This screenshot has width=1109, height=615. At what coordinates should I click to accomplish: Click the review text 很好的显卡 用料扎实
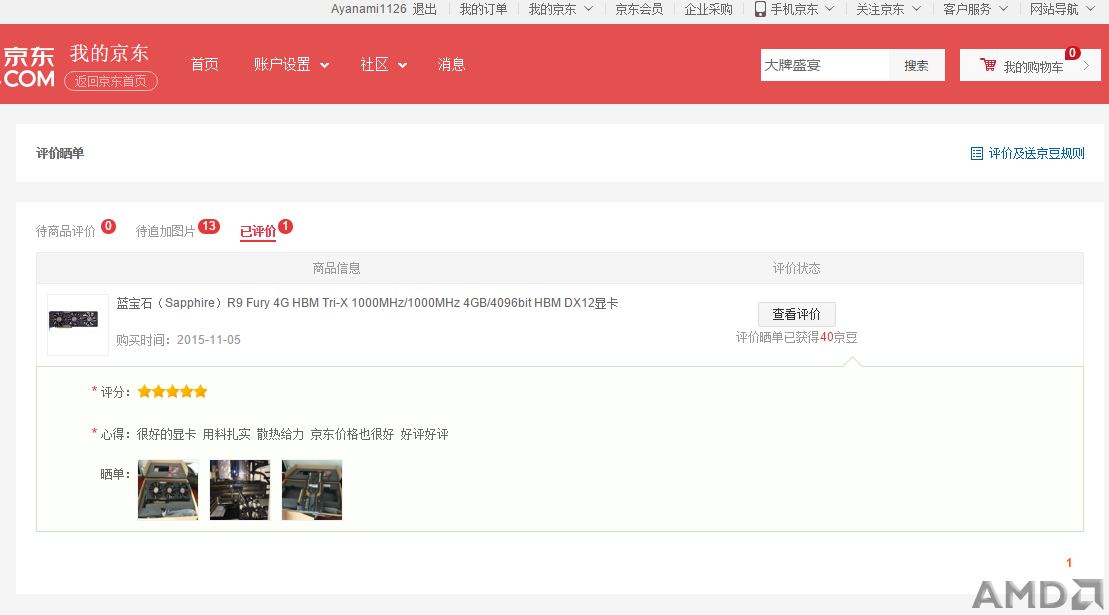[194, 434]
